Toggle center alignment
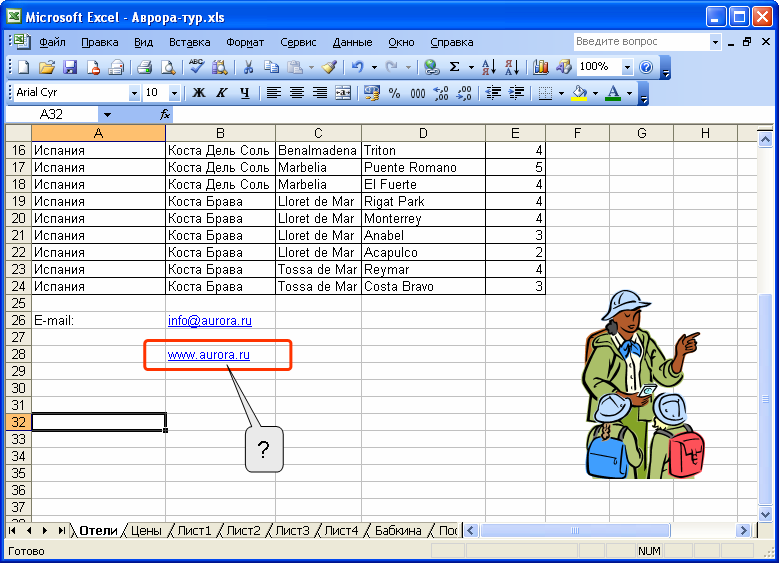 pyautogui.click(x=297, y=93)
